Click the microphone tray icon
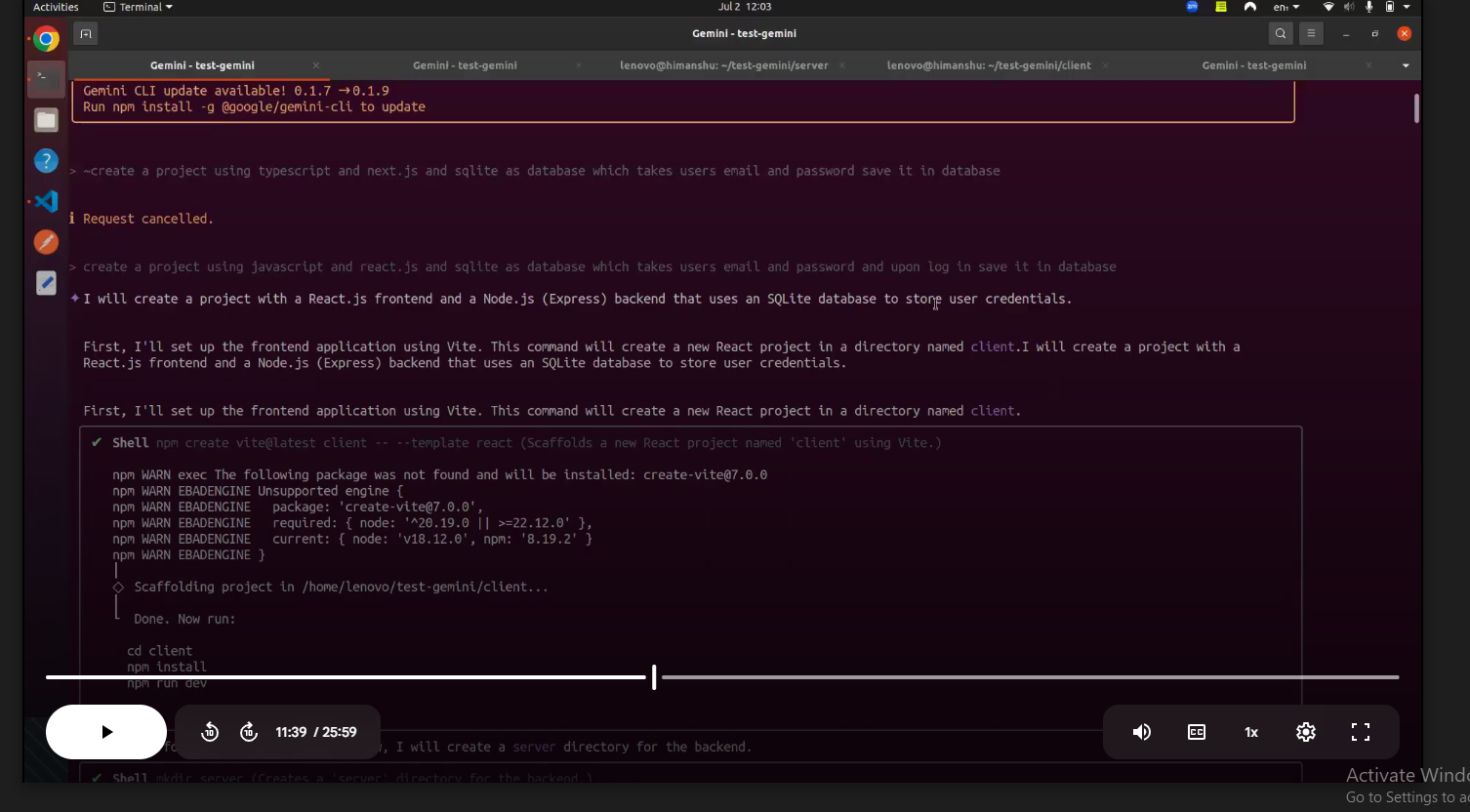The image size is (1470, 812). click(x=1369, y=7)
